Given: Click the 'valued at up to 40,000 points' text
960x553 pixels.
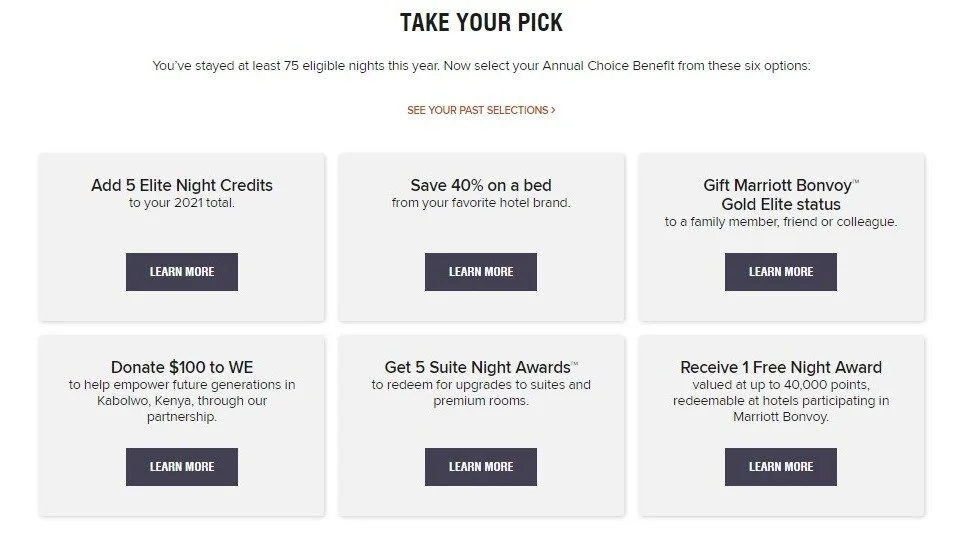Looking at the screenshot, I should click(780, 385).
